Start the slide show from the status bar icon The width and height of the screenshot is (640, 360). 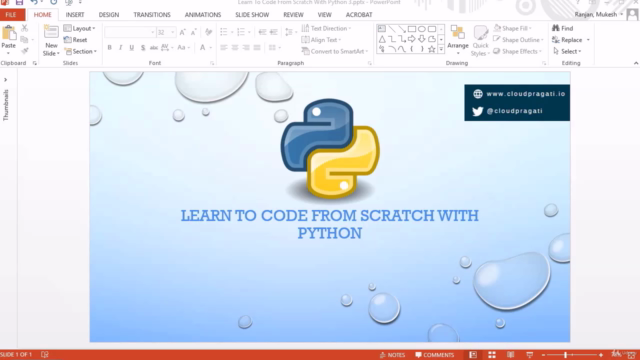pos(529,355)
